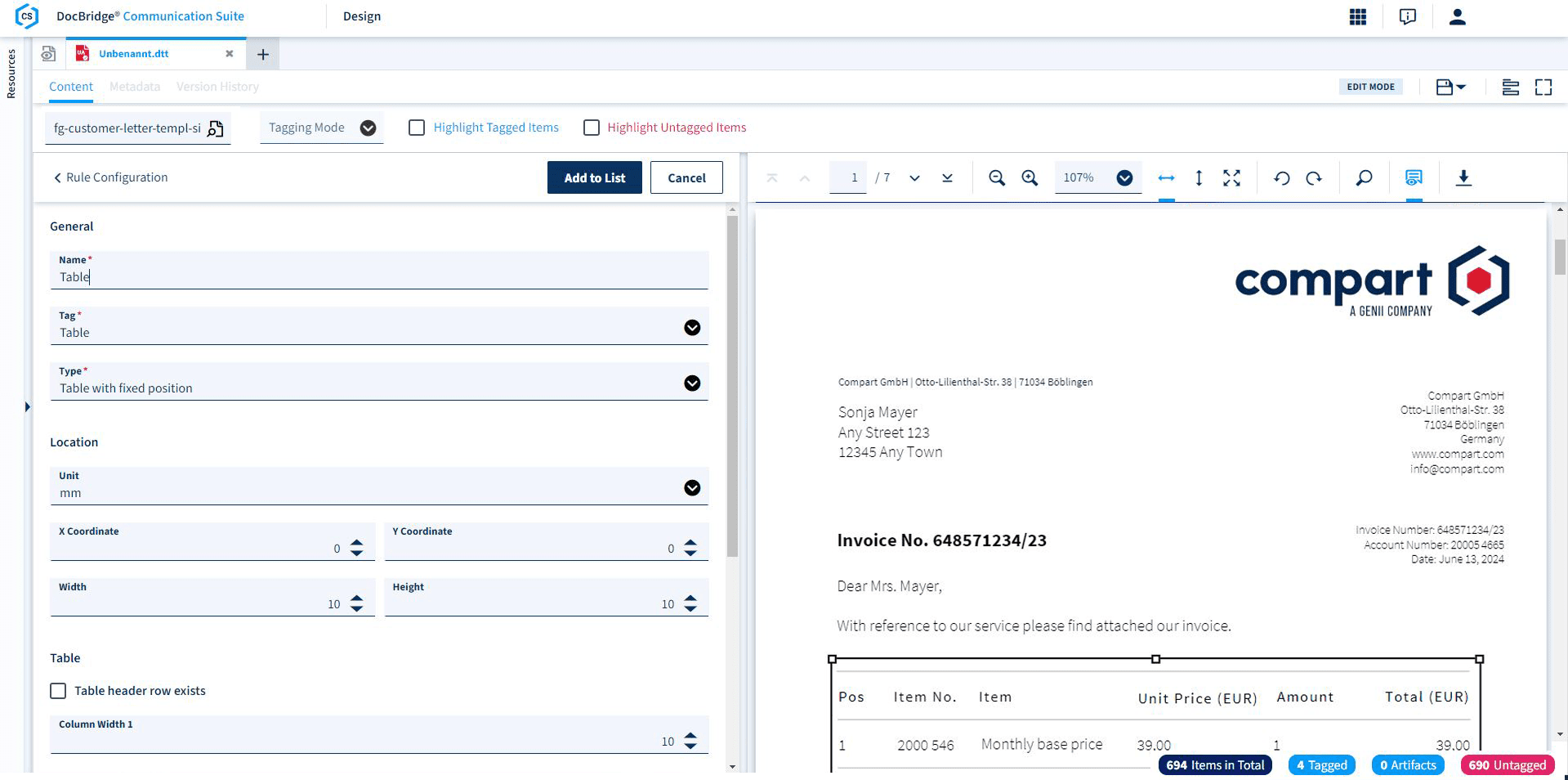Viewport: 1568px width, 780px height.
Task: Rotate page counterclockwise
Action: coord(1281,178)
